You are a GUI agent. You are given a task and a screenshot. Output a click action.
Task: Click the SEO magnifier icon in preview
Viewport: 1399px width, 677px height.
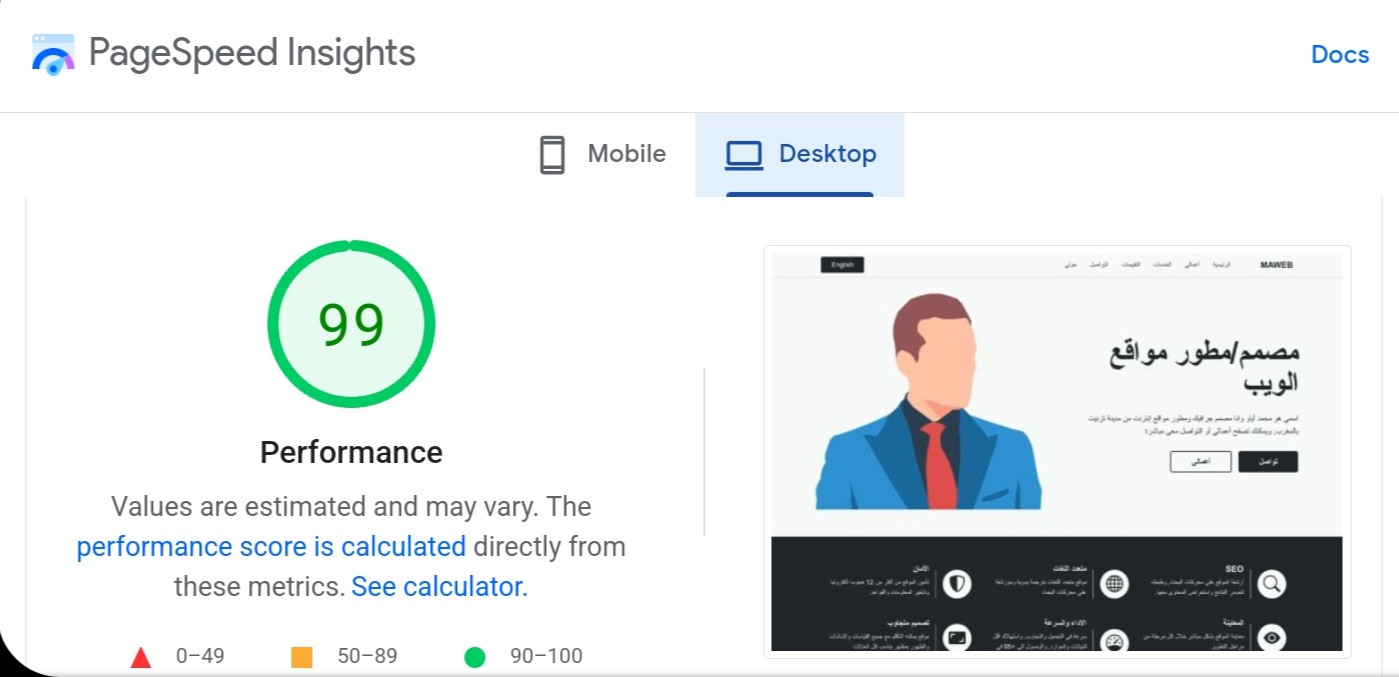click(x=1271, y=584)
